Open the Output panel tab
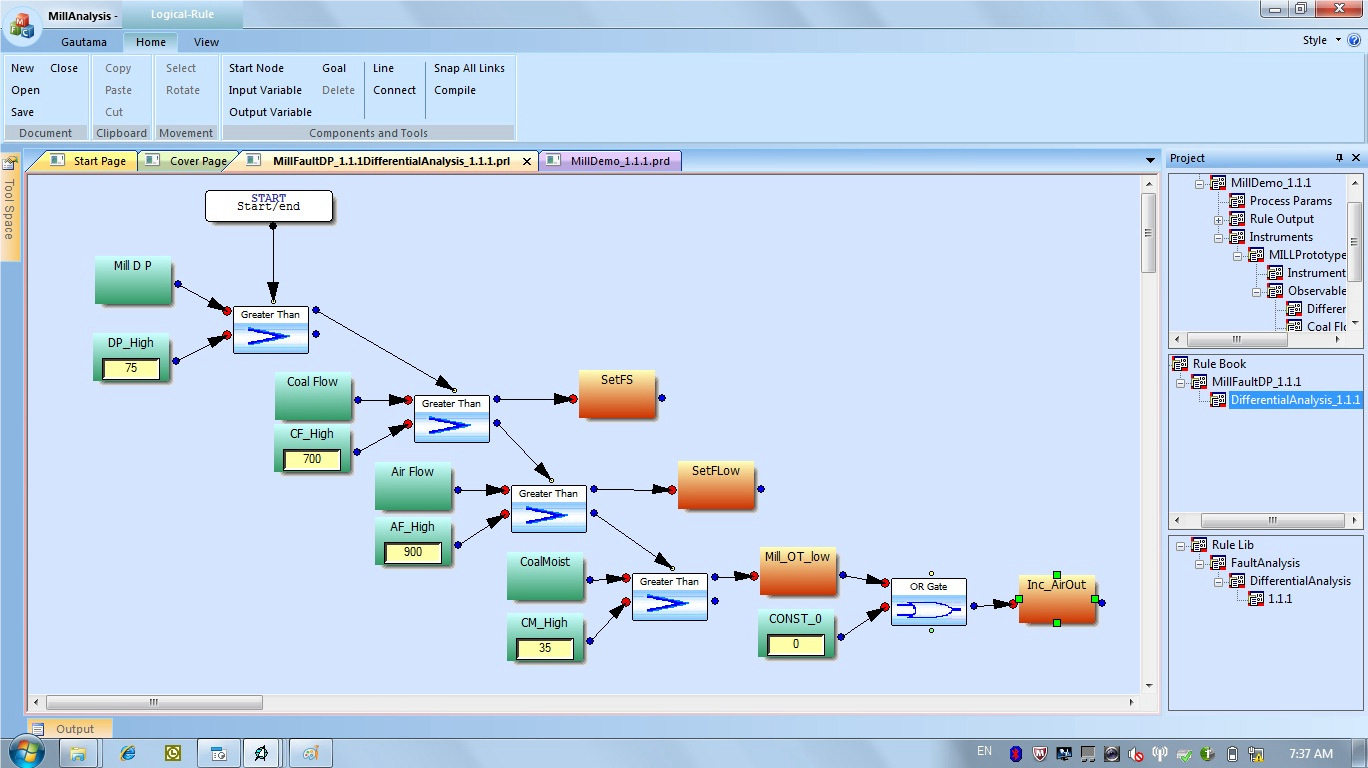Viewport: 1368px width, 768px height. (x=69, y=729)
